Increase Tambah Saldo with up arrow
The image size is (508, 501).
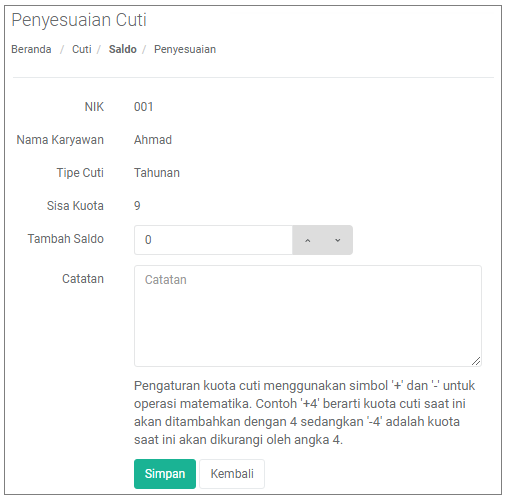[x=307, y=240]
